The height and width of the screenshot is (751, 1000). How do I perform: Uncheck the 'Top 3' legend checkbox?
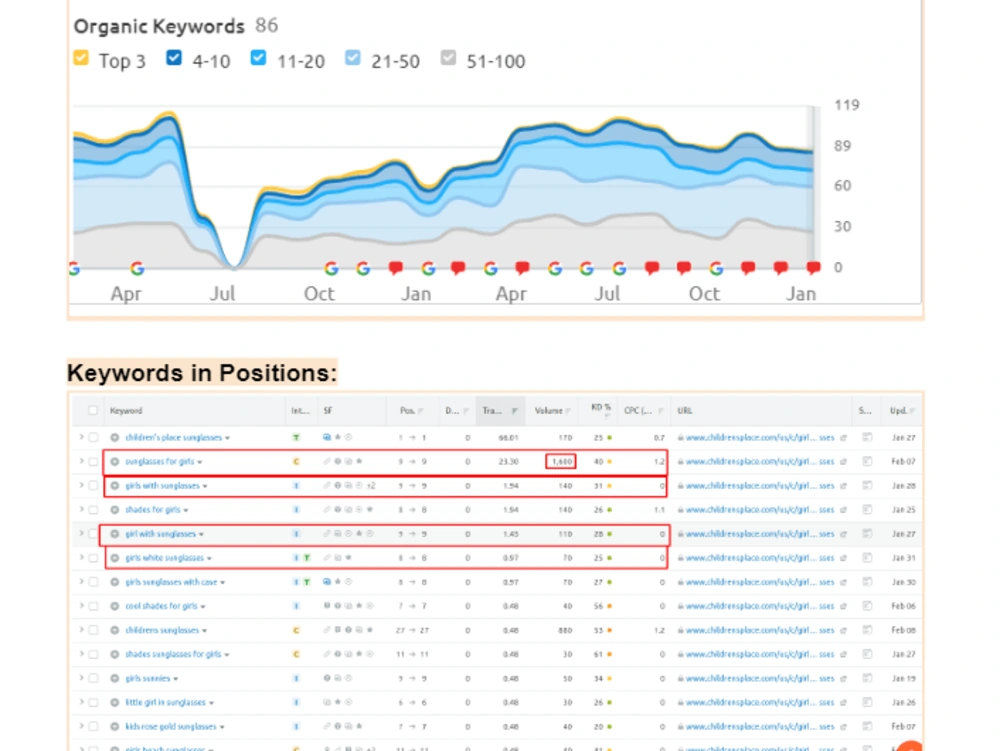click(x=81, y=58)
